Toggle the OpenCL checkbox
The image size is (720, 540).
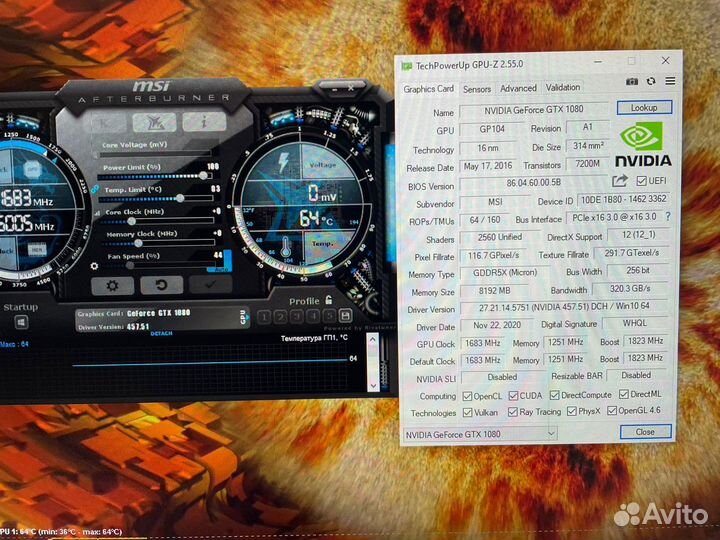click(467, 396)
